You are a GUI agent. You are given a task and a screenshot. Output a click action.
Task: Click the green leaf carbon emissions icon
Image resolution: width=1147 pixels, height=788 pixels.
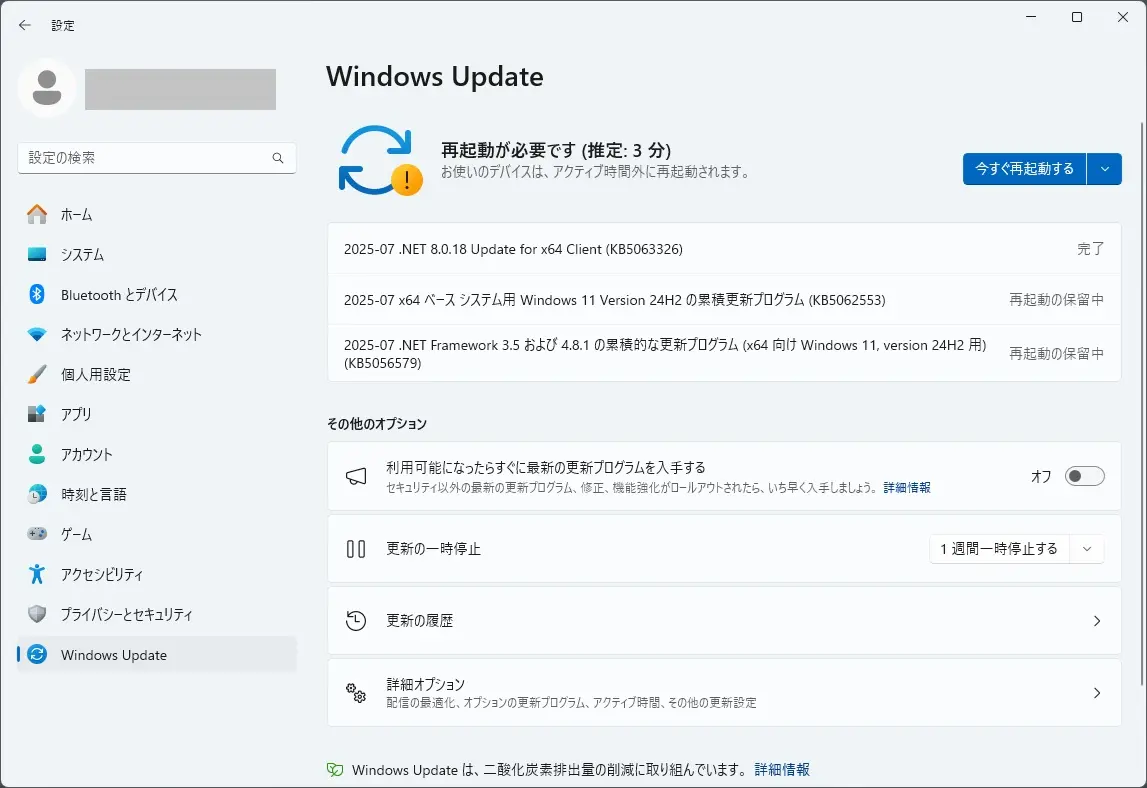[335, 770]
